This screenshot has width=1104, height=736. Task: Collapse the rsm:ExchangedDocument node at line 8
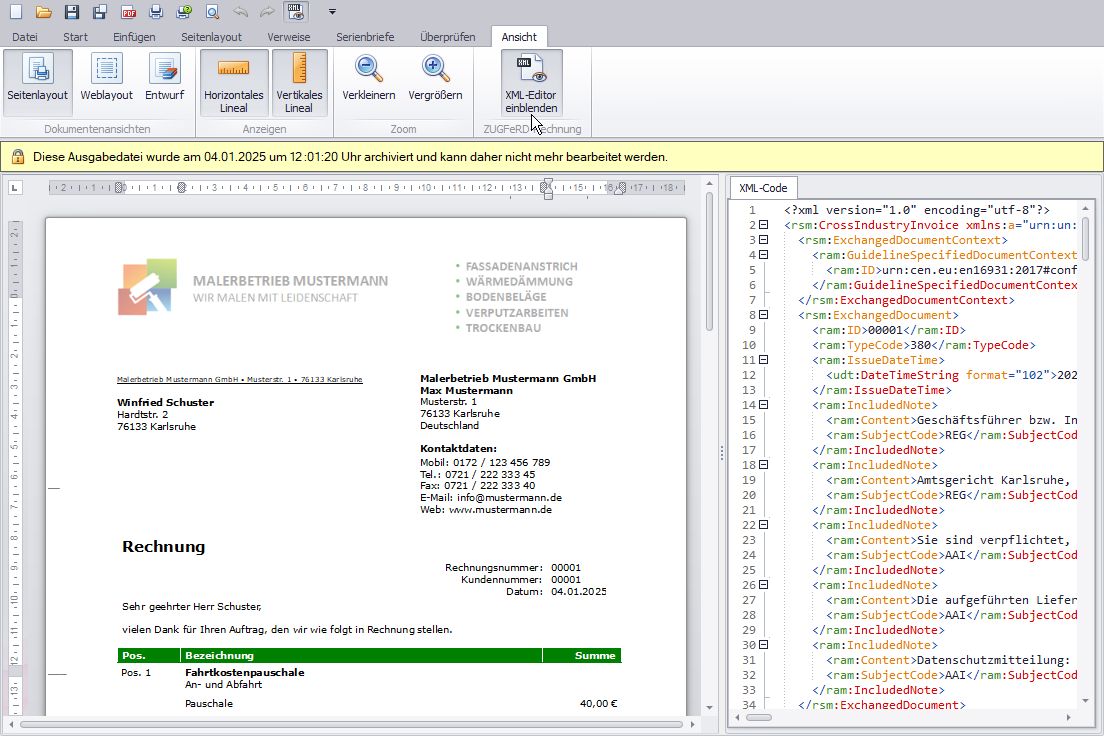point(763,315)
